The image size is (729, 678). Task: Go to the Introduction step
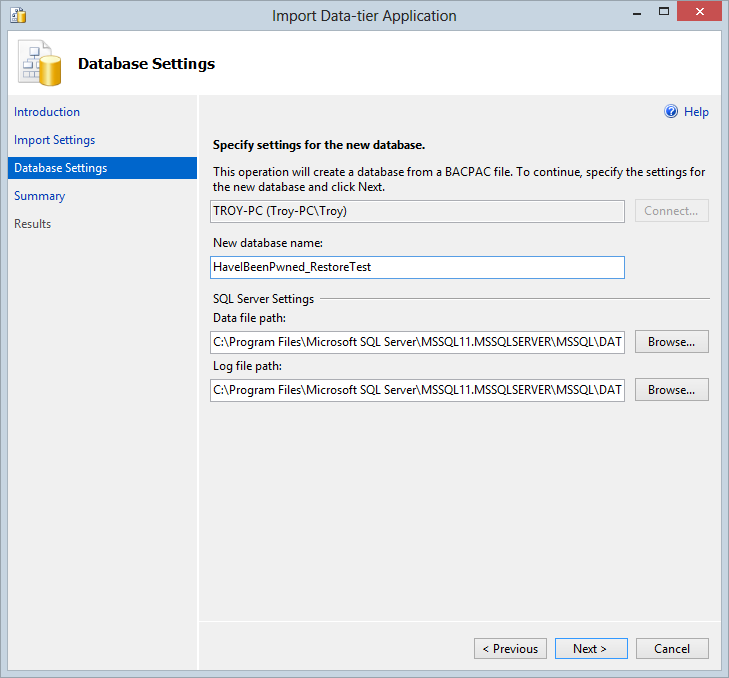47,112
